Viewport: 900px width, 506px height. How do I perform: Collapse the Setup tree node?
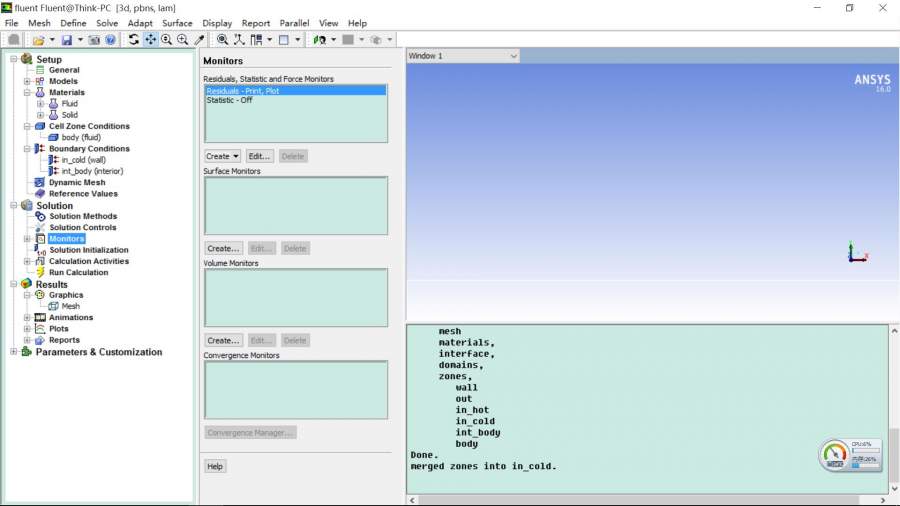13,59
